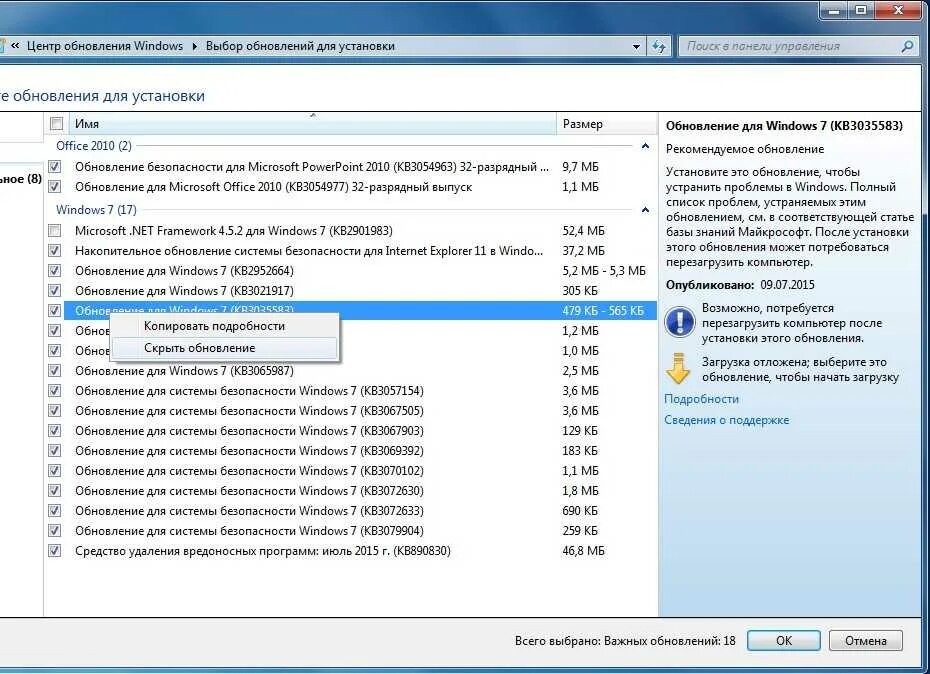Toggle the select-all checkbox in the header
Image resolution: width=930 pixels, height=674 pixels.
pyautogui.click(x=56, y=123)
